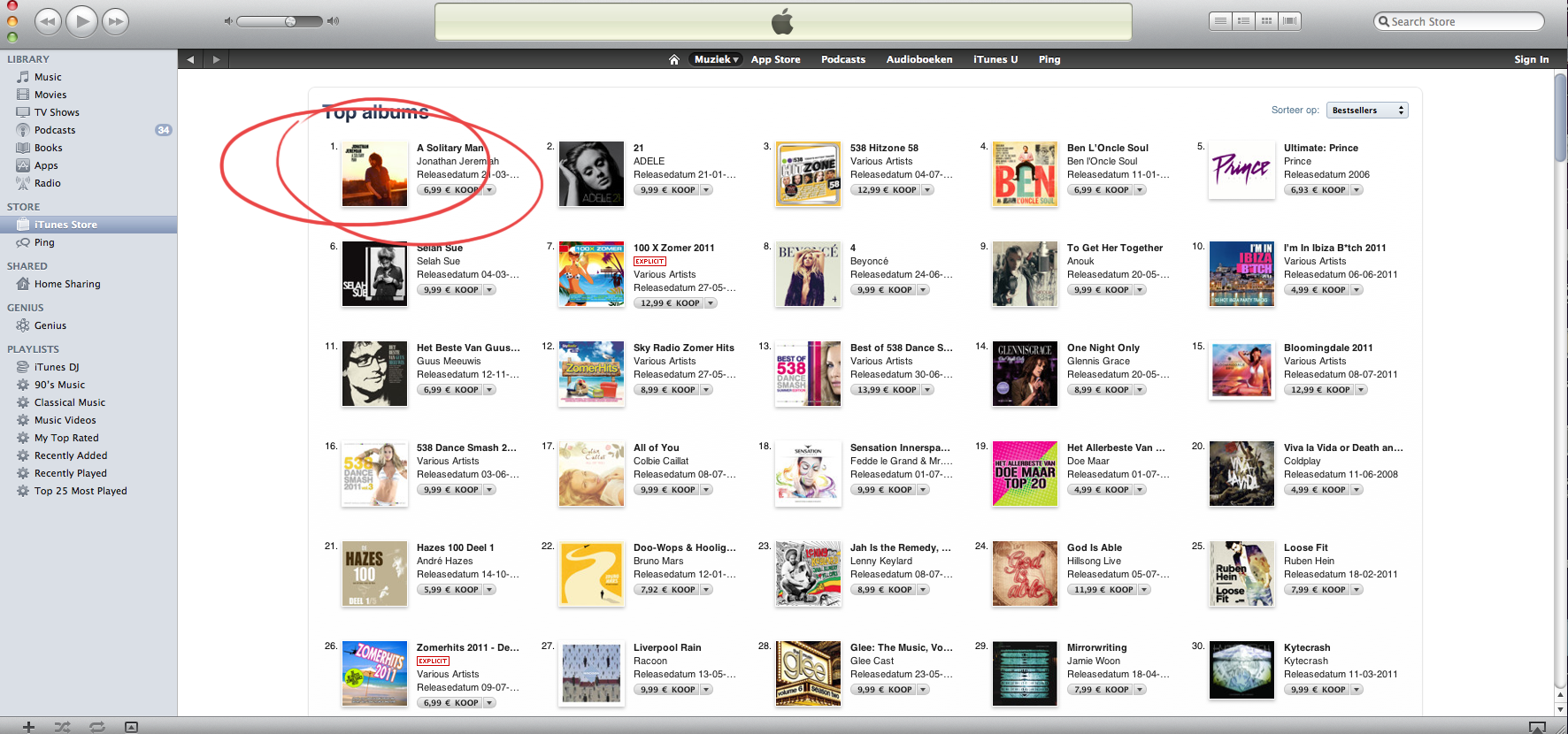Toggle shuffle at bottom bar

62,727
